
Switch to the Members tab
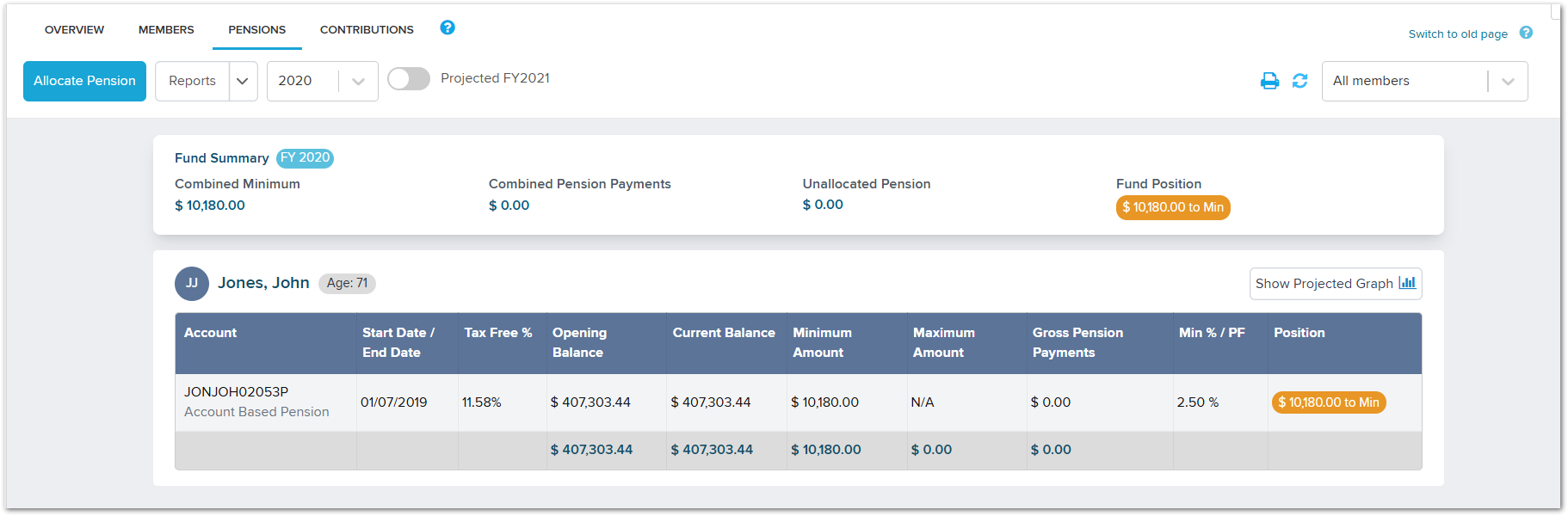(x=166, y=29)
